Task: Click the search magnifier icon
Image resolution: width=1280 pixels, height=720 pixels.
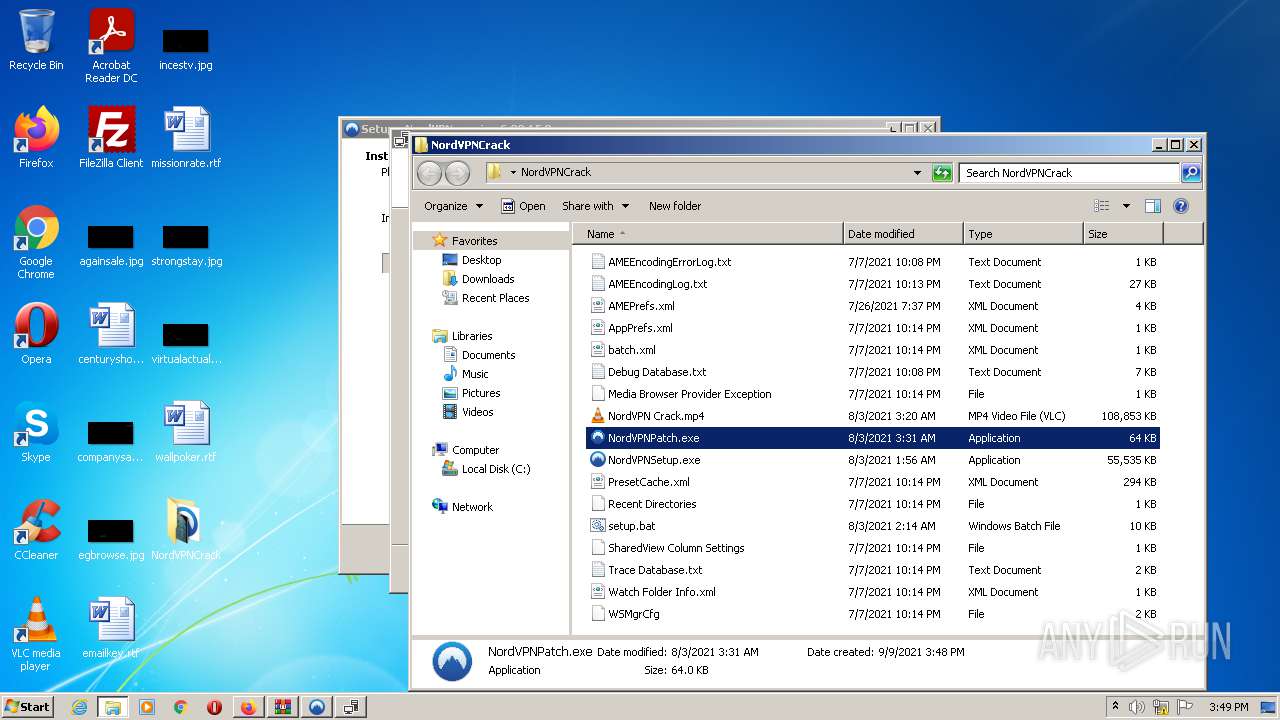Action: (x=1190, y=173)
